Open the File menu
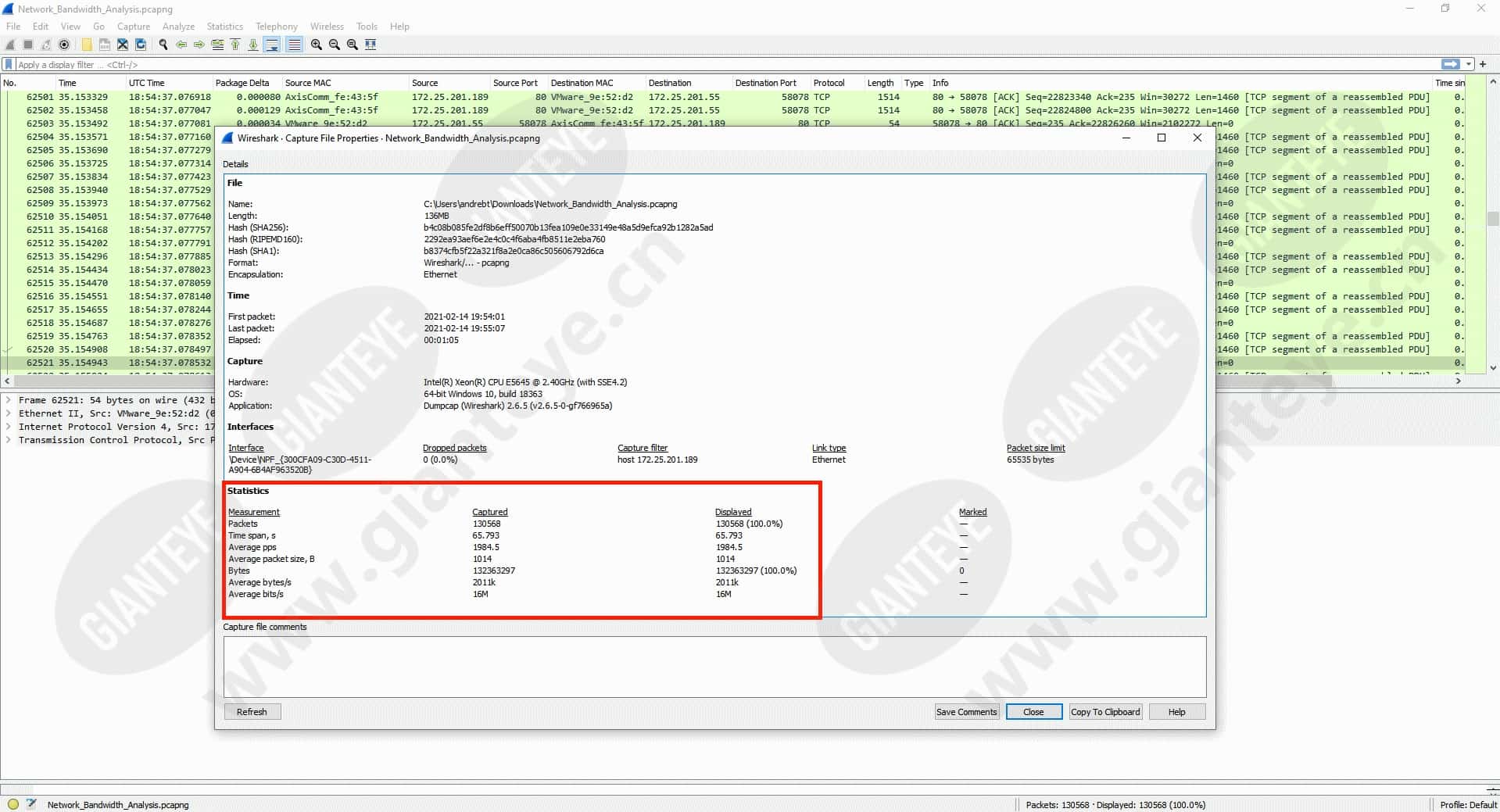The width and height of the screenshot is (1500, 812). [x=13, y=26]
